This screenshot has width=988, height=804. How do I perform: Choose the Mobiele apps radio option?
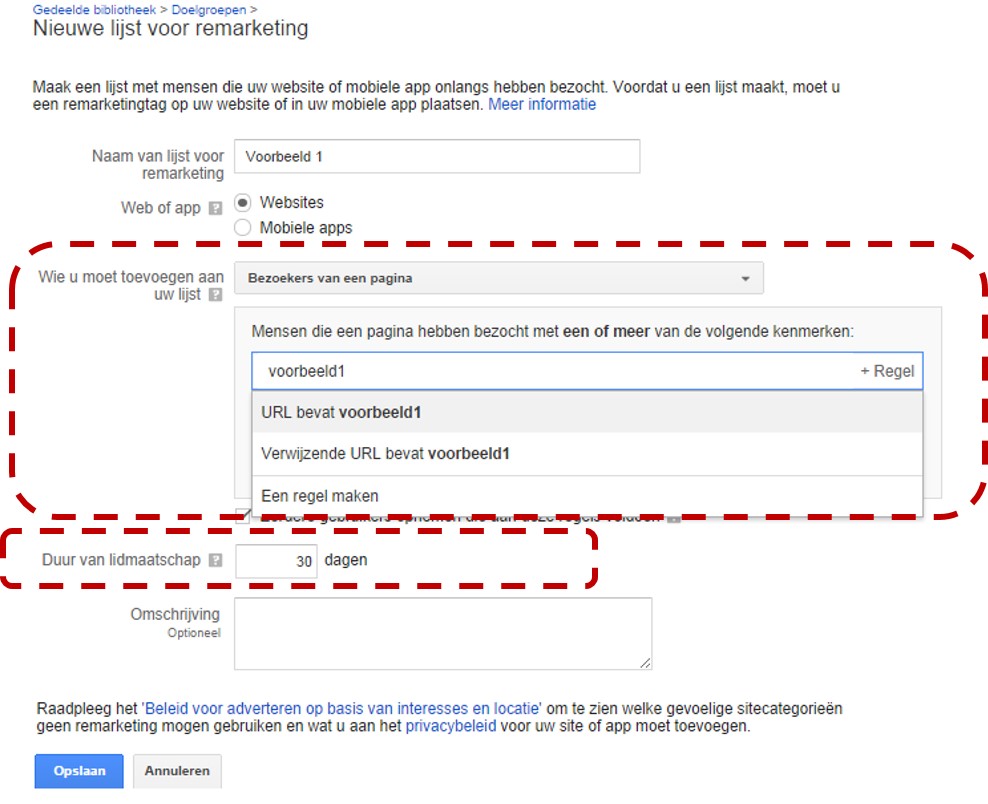click(242, 227)
